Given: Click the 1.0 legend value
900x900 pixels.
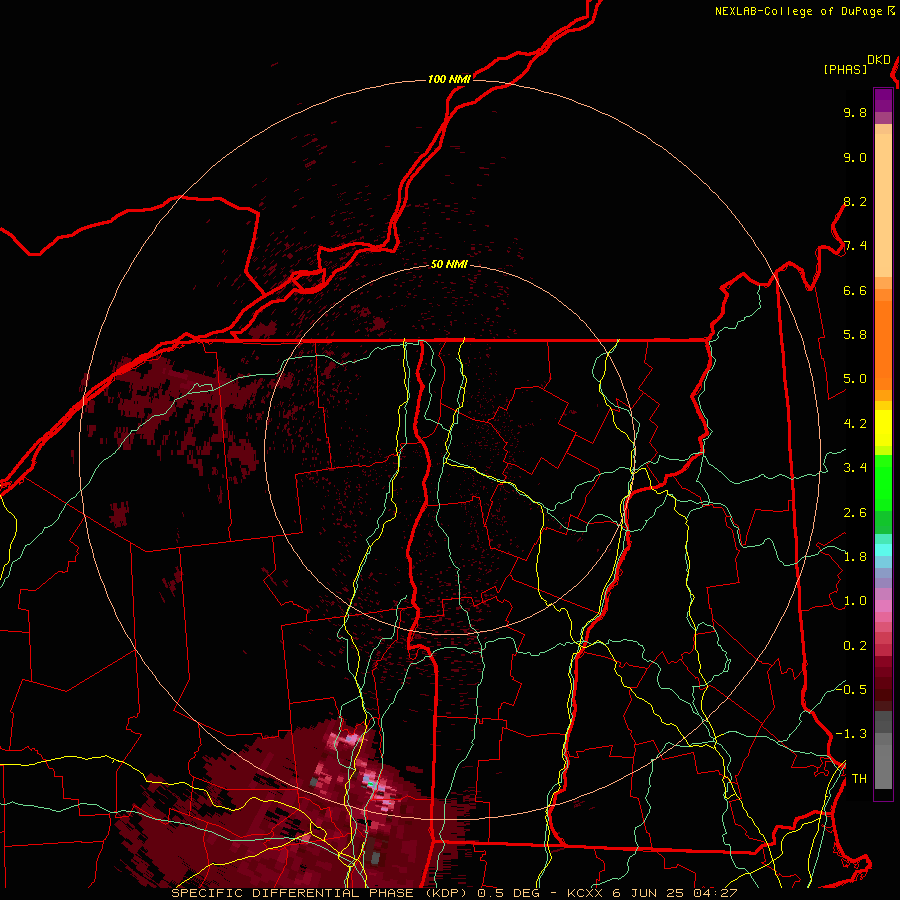Looking at the screenshot, I should (x=855, y=601).
